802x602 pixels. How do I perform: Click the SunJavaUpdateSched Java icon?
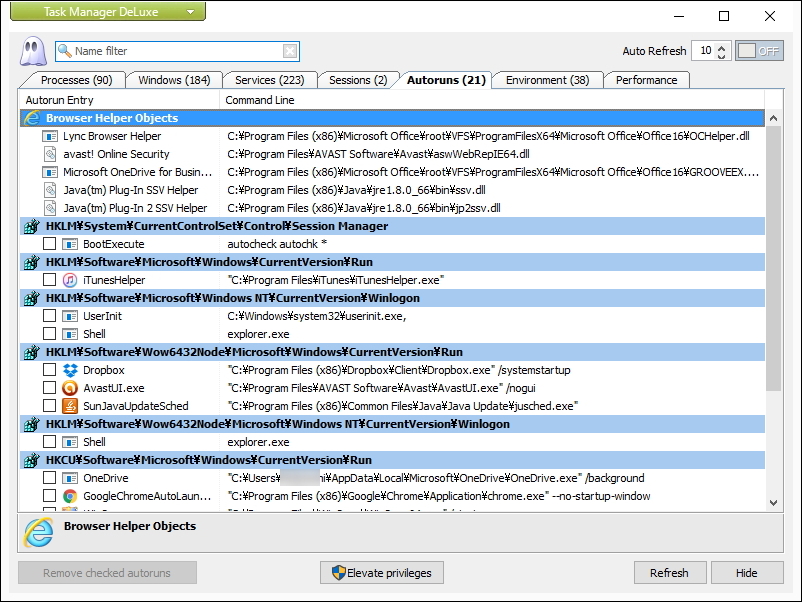point(70,406)
